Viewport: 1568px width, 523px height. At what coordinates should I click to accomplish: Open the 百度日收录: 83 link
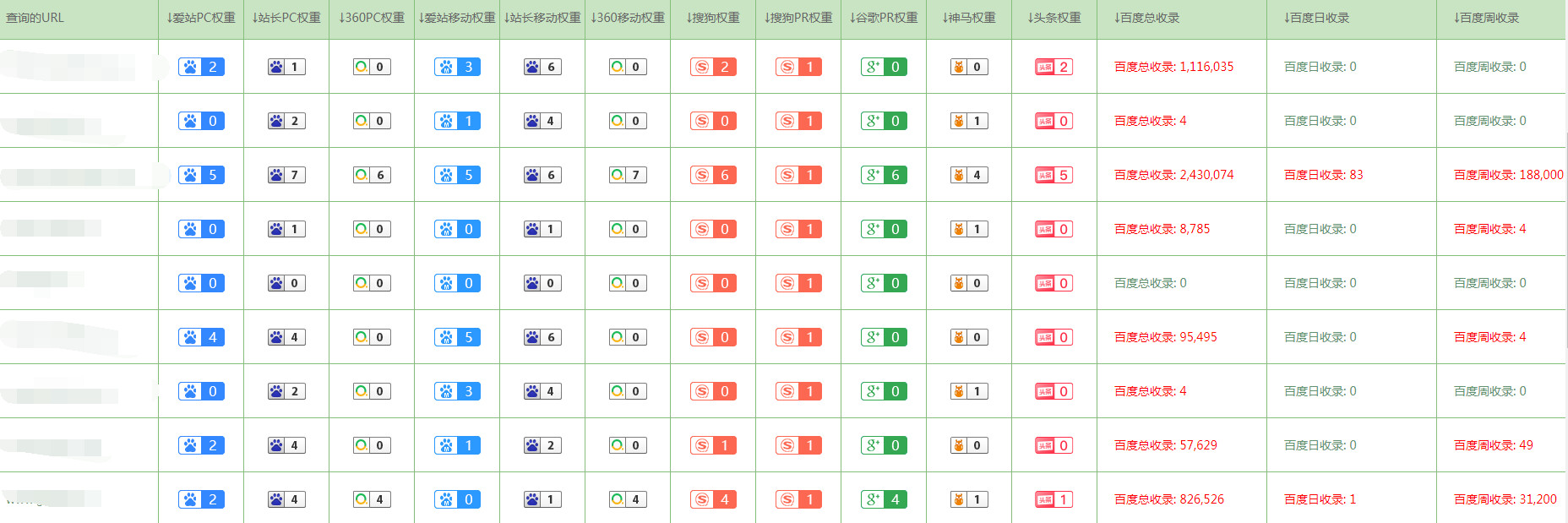[1323, 175]
